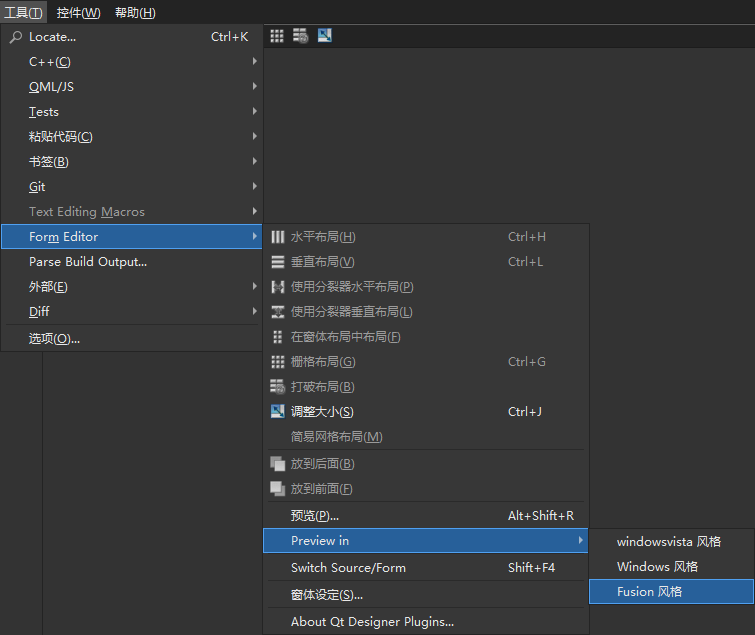The width and height of the screenshot is (755, 635).
Task: Select Locate... menu entry
Action: 131,37
